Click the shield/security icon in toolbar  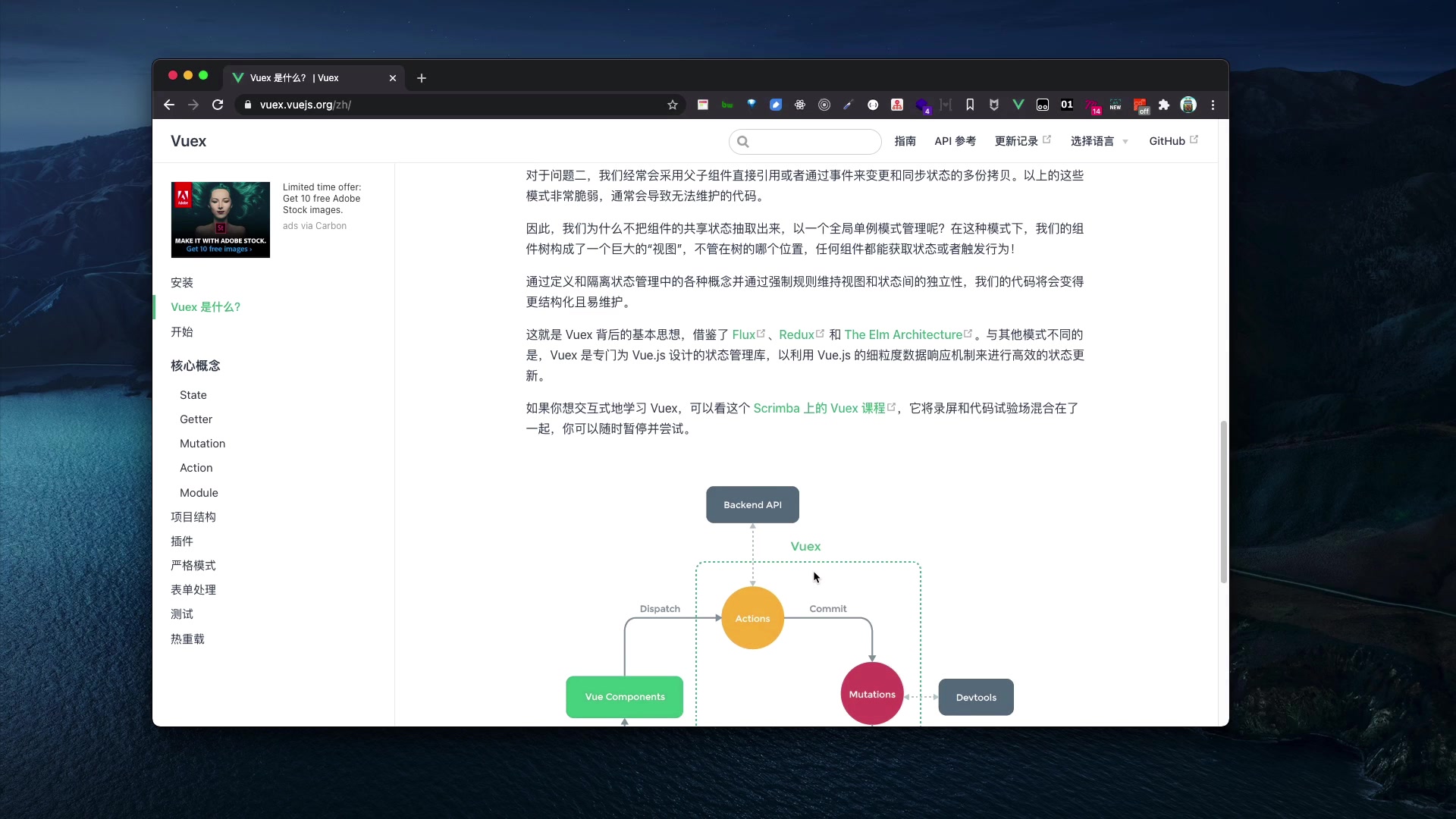tap(994, 105)
